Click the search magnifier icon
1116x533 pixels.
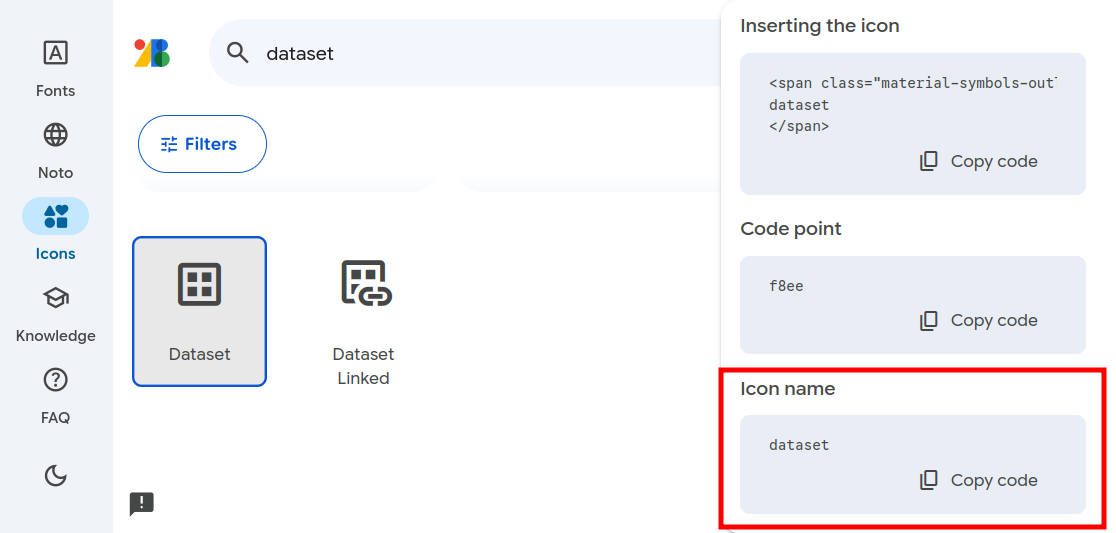[237, 53]
